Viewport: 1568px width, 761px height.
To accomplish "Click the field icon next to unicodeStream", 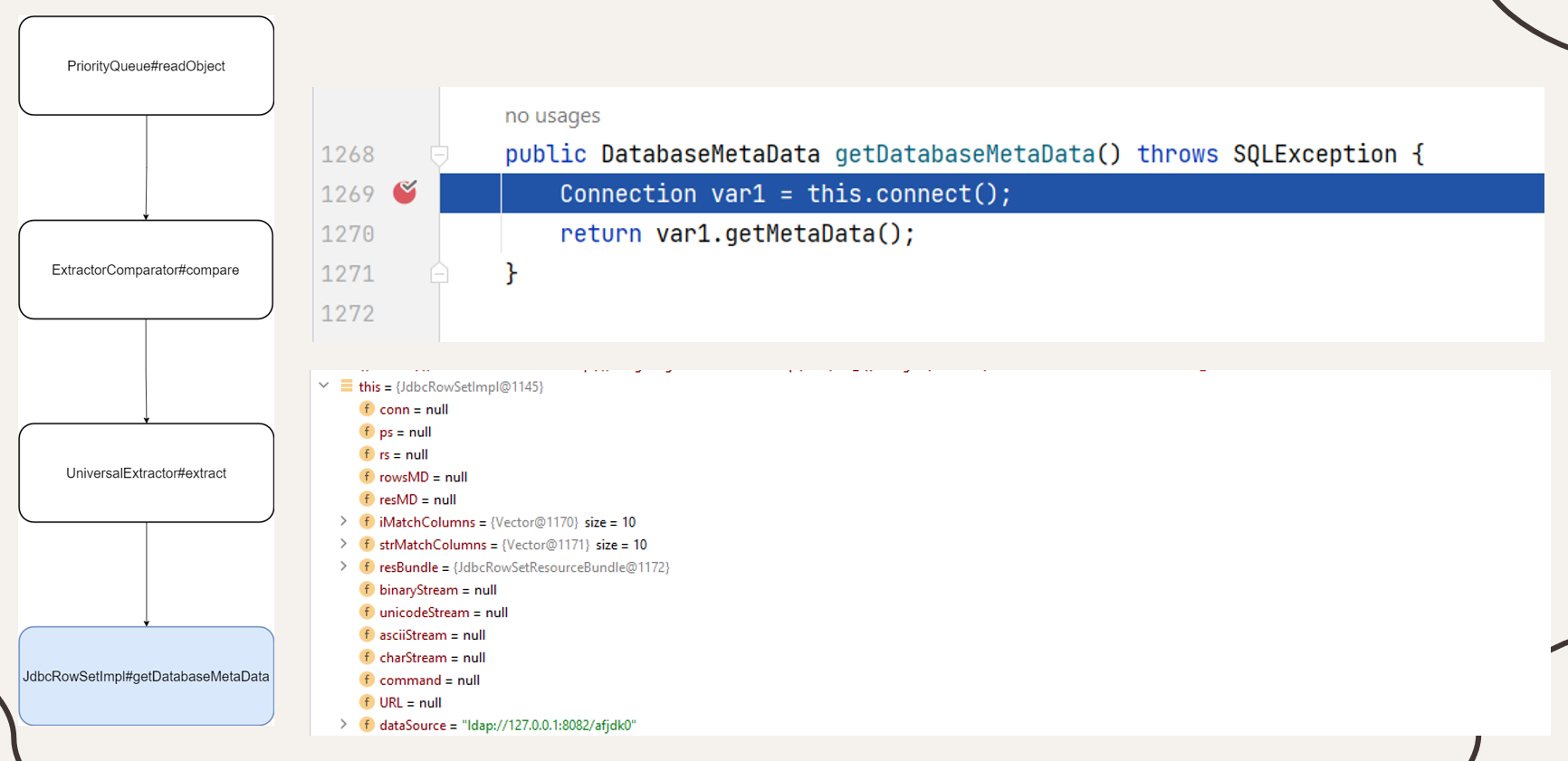I will coord(367,613).
